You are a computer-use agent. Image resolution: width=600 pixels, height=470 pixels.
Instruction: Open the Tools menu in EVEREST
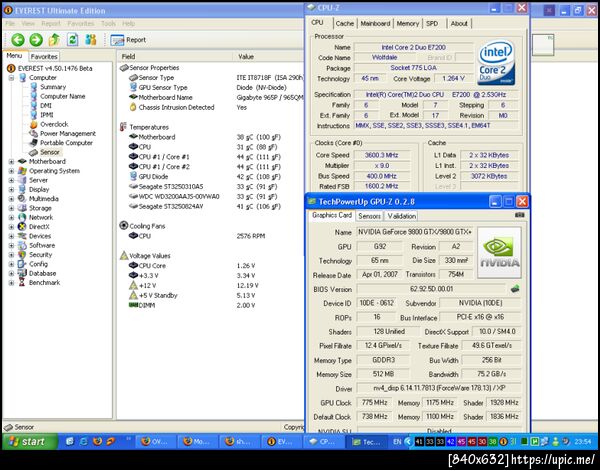point(108,22)
